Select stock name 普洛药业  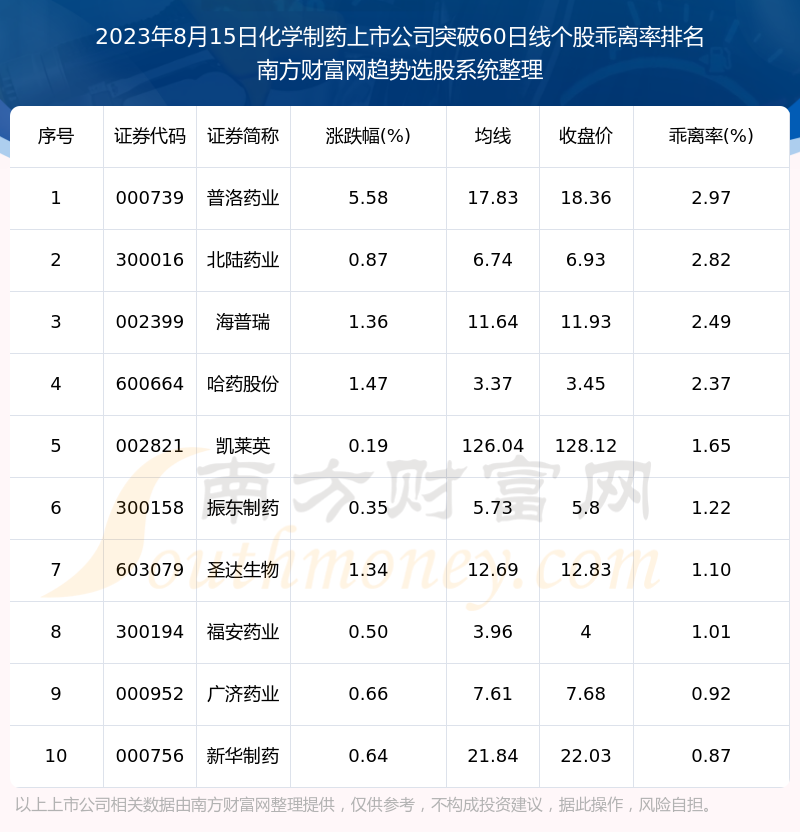point(243,198)
